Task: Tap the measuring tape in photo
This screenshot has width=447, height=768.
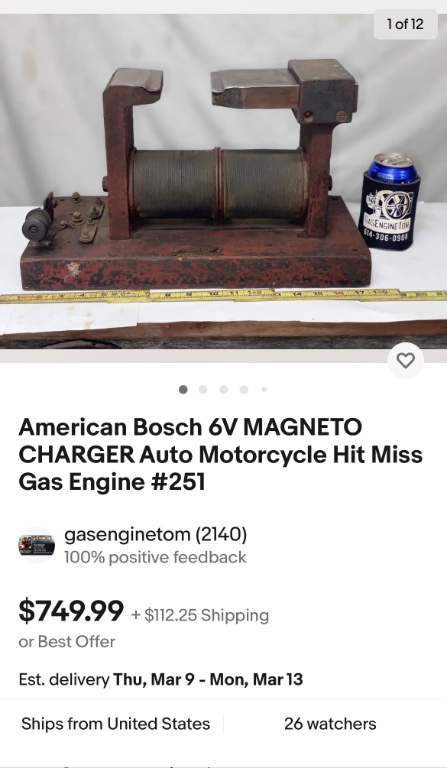Action: [223, 295]
